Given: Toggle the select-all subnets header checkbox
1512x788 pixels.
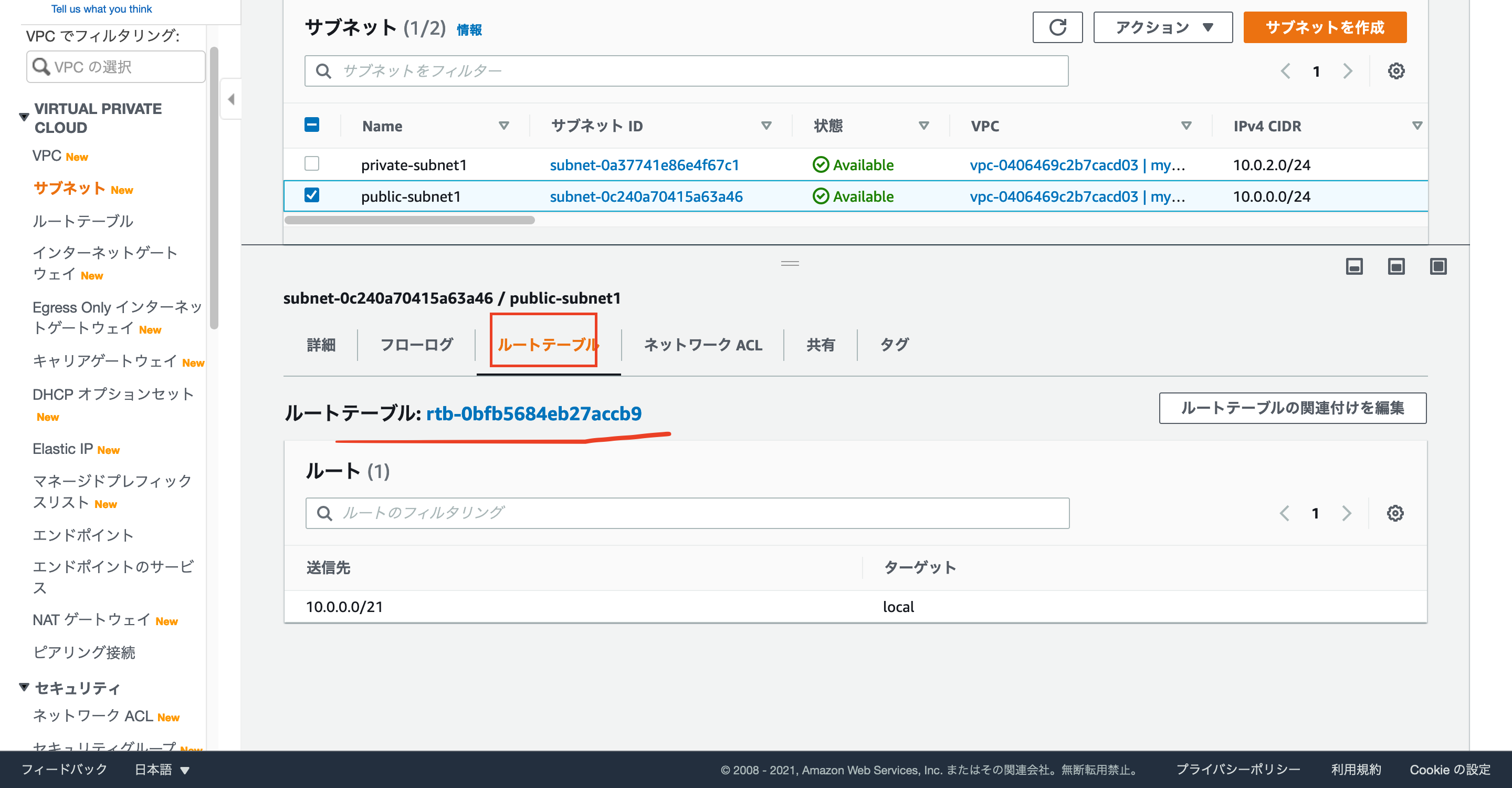Looking at the screenshot, I should [312, 125].
